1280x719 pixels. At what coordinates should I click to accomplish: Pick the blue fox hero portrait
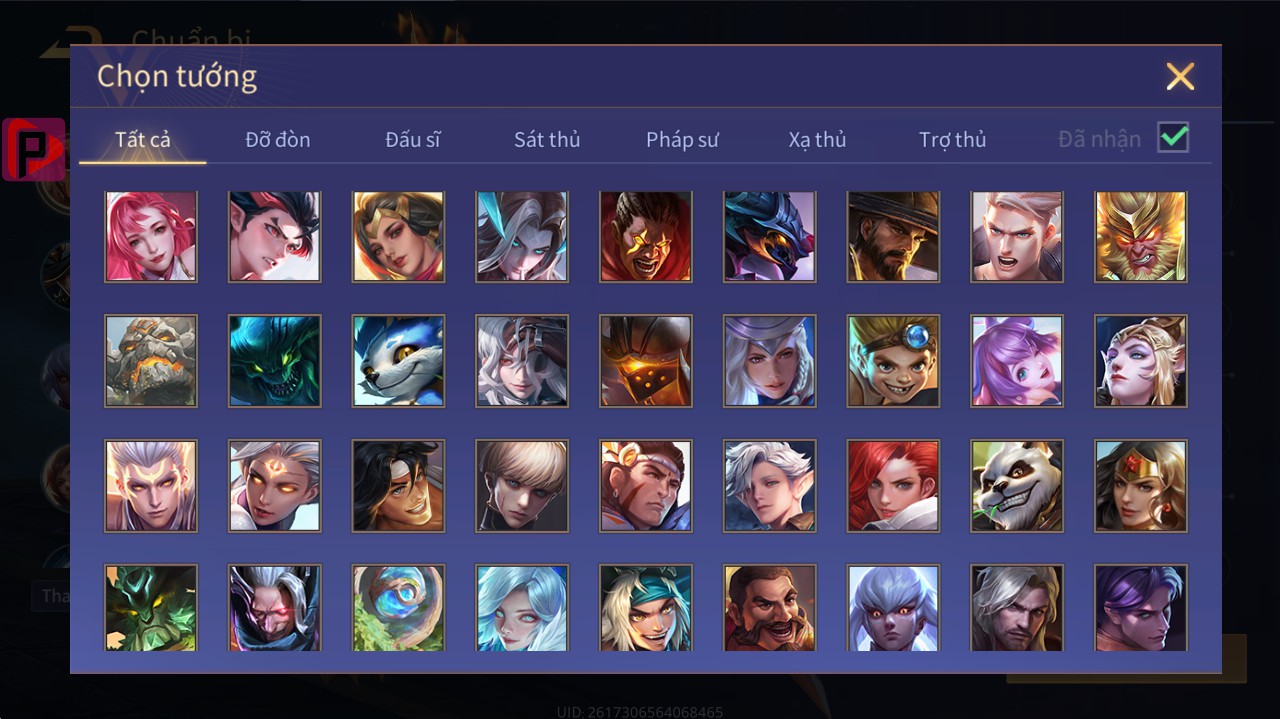398,361
